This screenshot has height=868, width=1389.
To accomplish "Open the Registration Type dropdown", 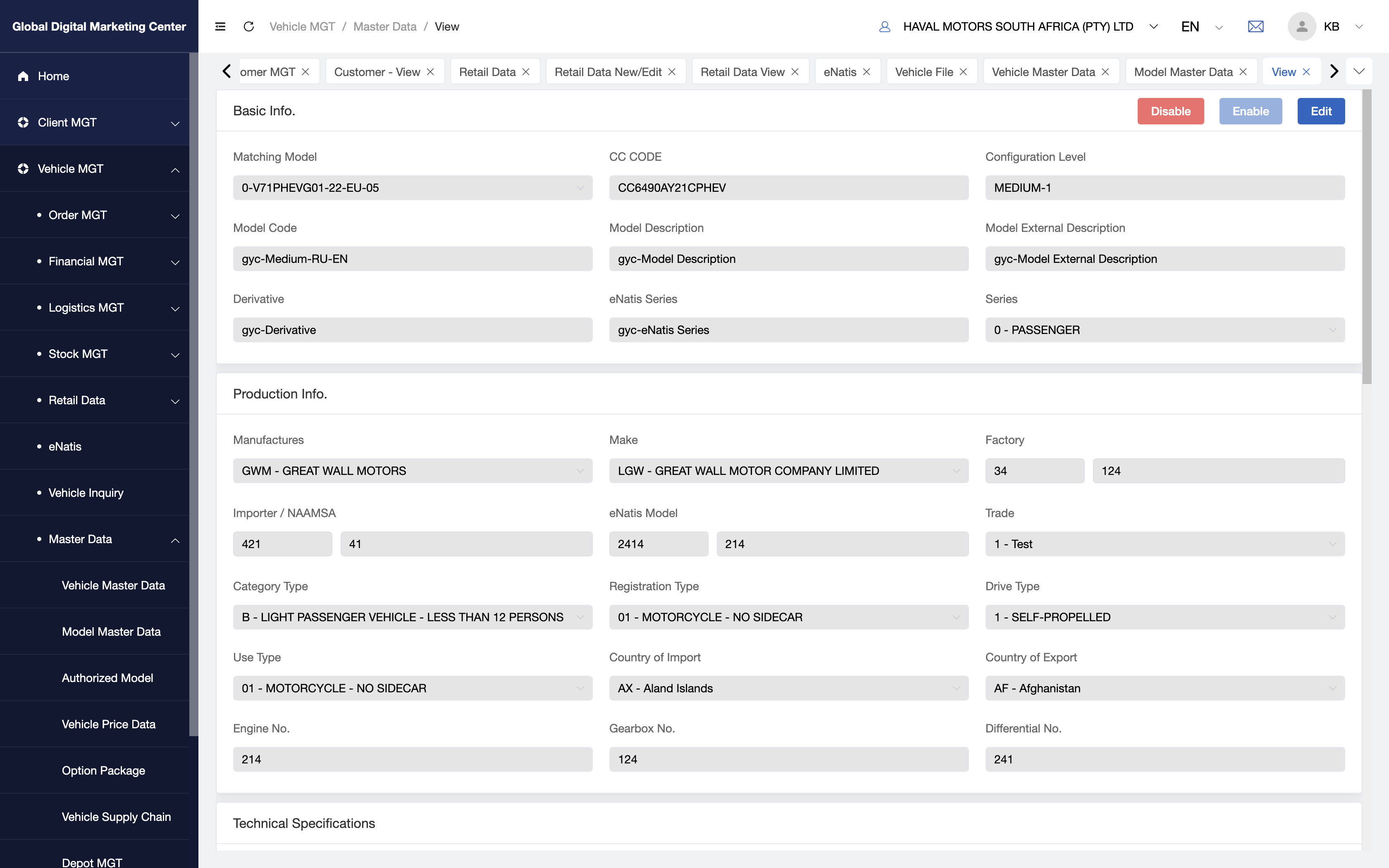I will pos(789,617).
